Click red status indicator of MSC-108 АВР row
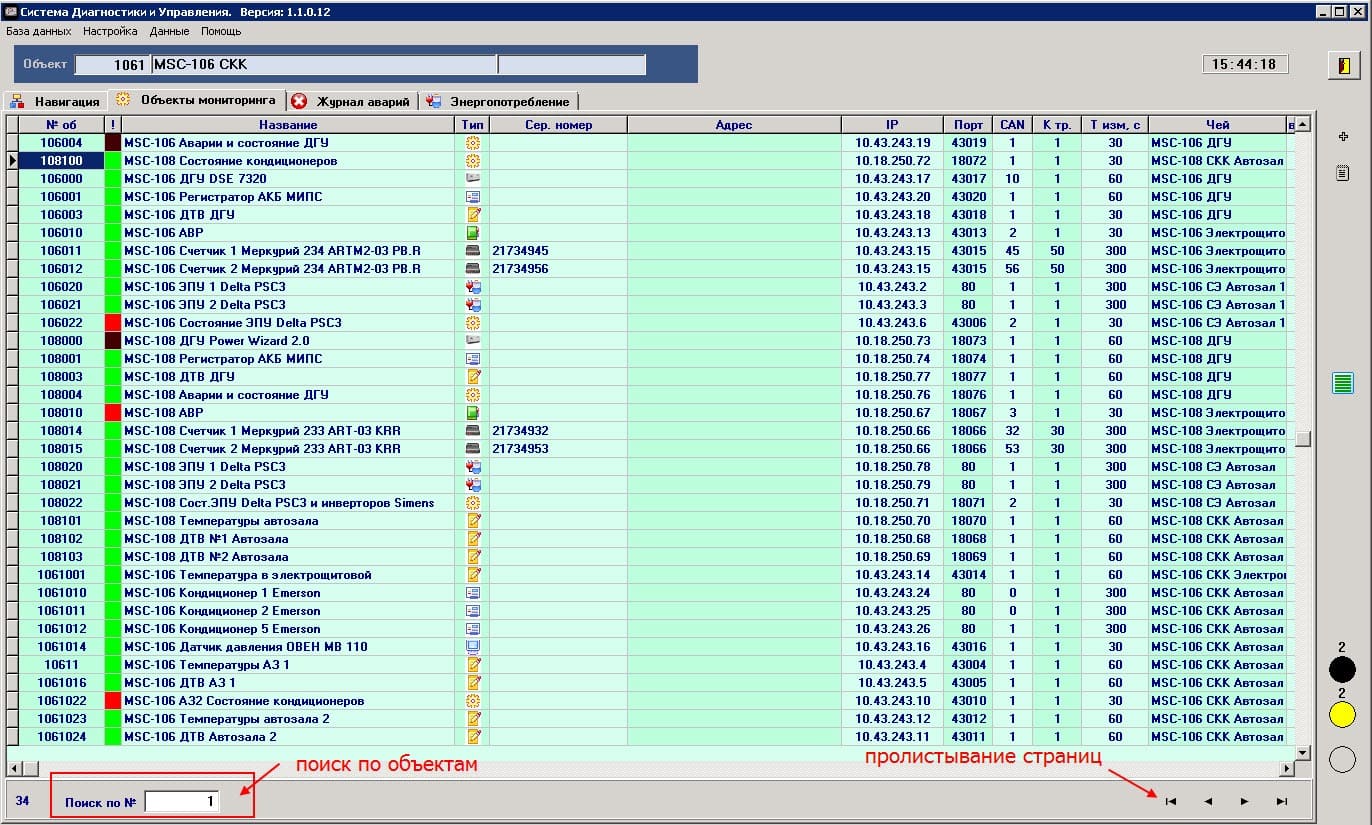Screen dimensions: 1372x825 (113, 413)
